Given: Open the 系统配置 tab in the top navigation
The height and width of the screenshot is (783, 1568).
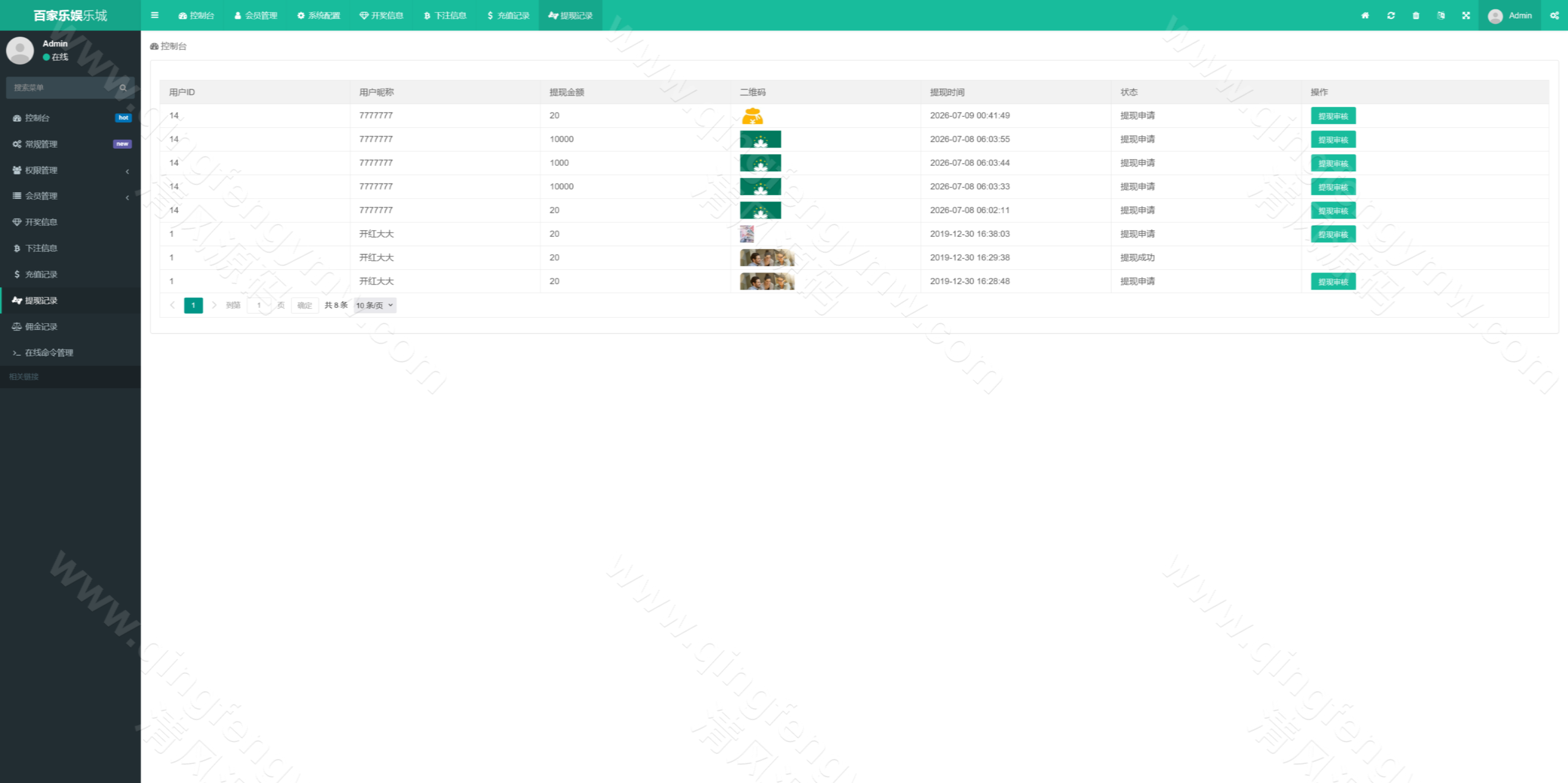Looking at the screenshot, I should coord(318,15).
